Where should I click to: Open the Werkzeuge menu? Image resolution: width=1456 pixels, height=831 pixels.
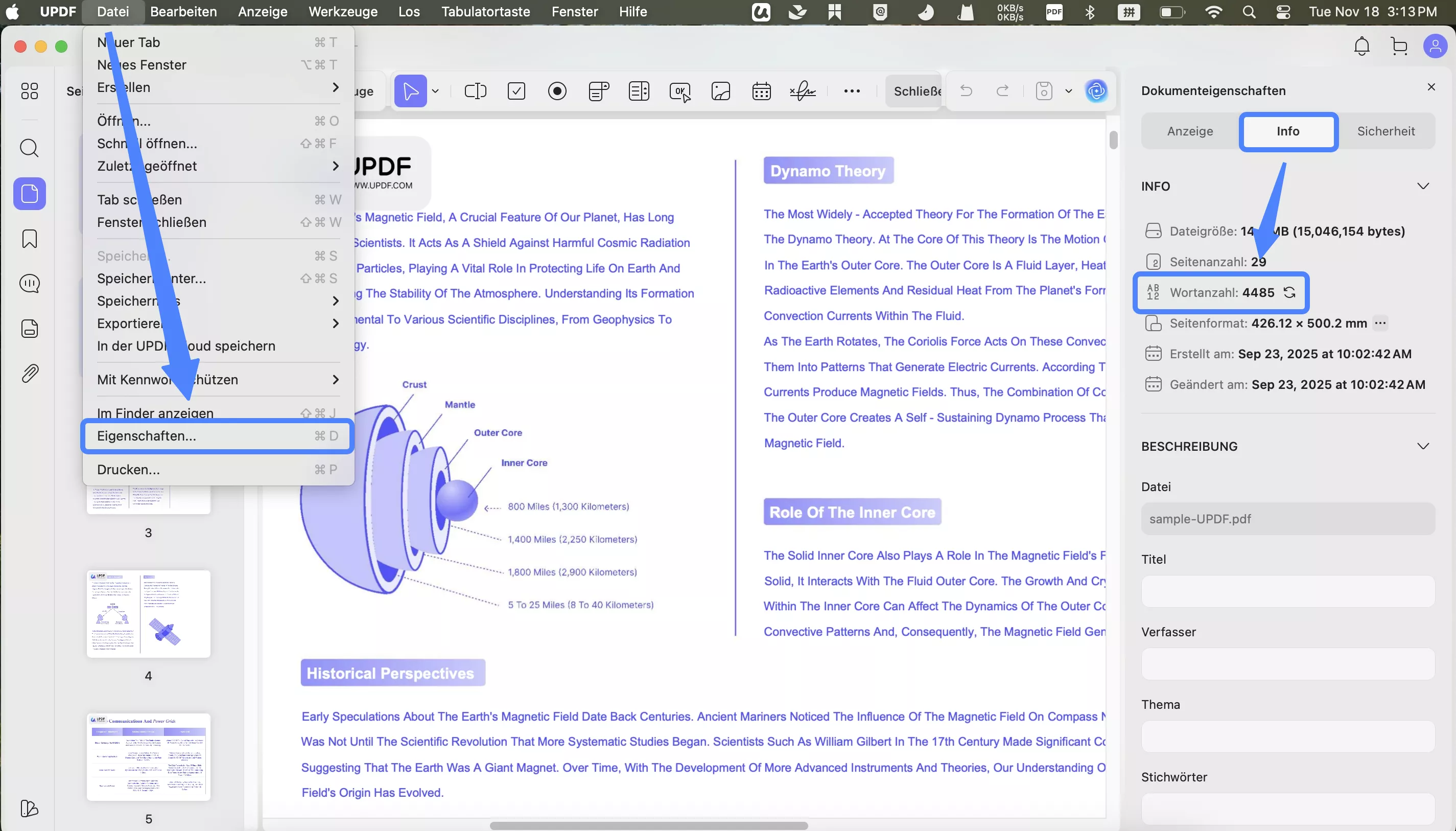[x=342, y=11]
